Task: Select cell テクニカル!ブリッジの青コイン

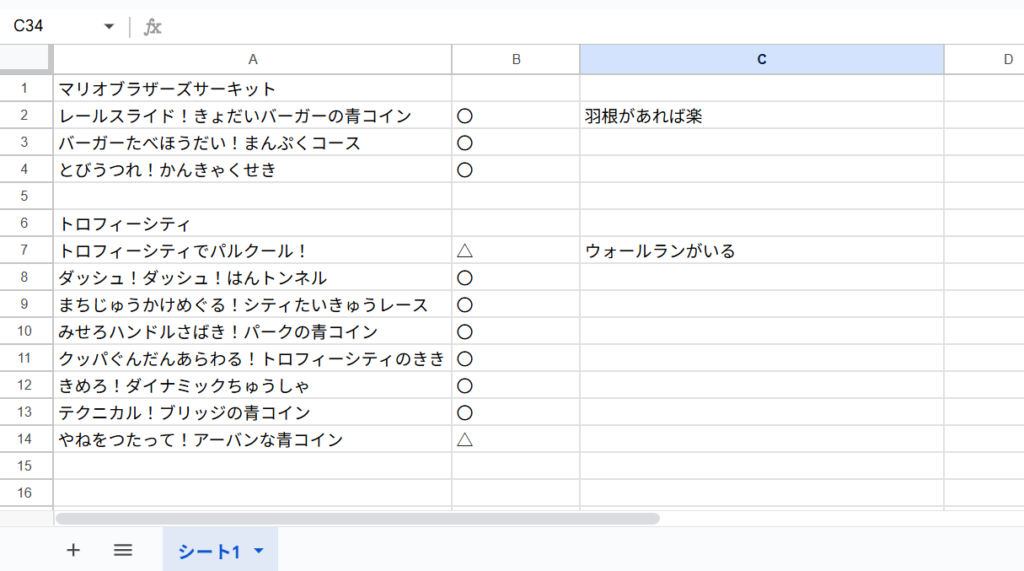Action: coord(253,412)
